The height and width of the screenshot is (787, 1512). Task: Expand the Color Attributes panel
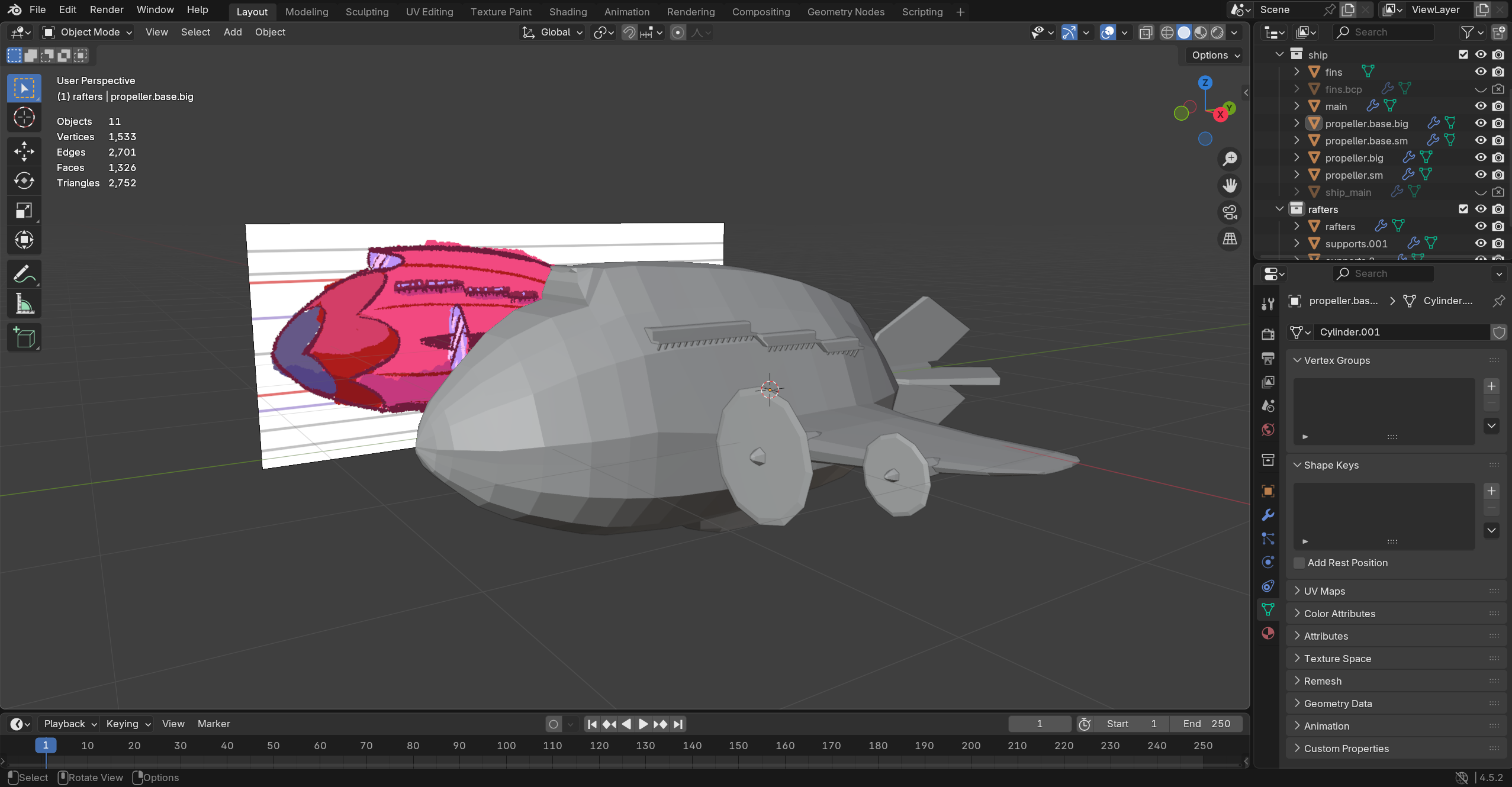pos(1396,614)
